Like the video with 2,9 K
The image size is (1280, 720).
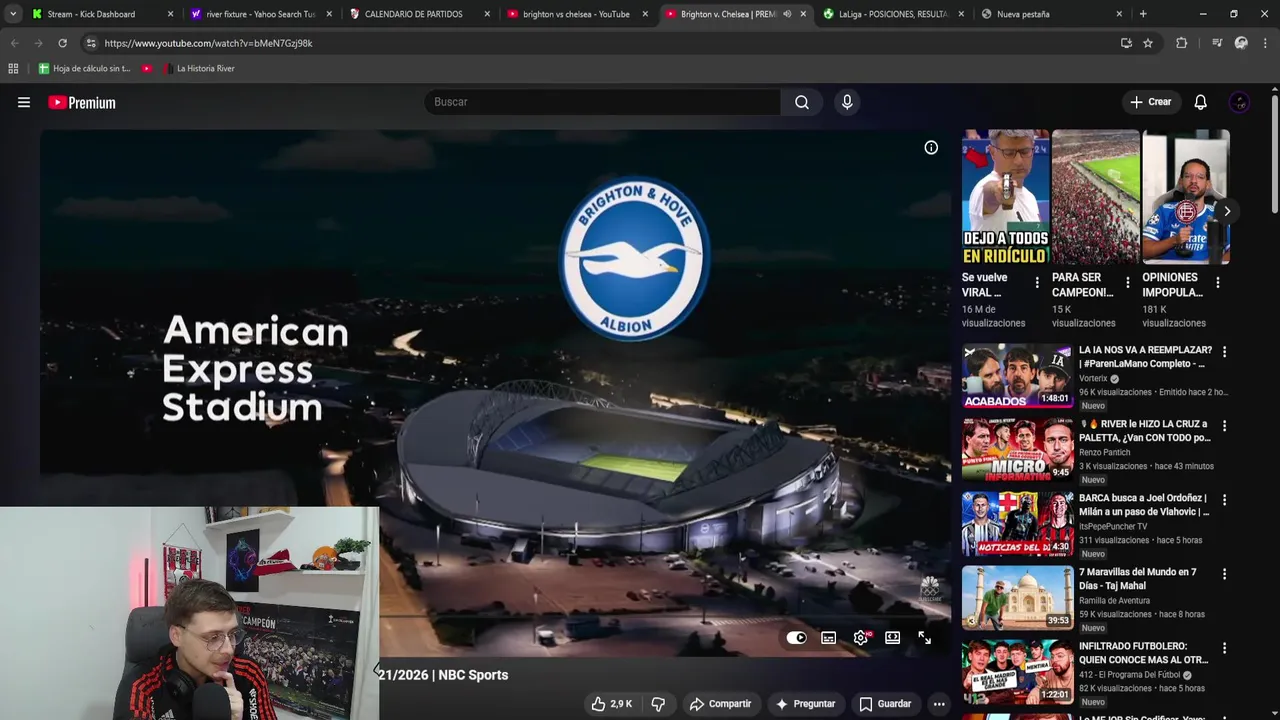coord(611,704)
